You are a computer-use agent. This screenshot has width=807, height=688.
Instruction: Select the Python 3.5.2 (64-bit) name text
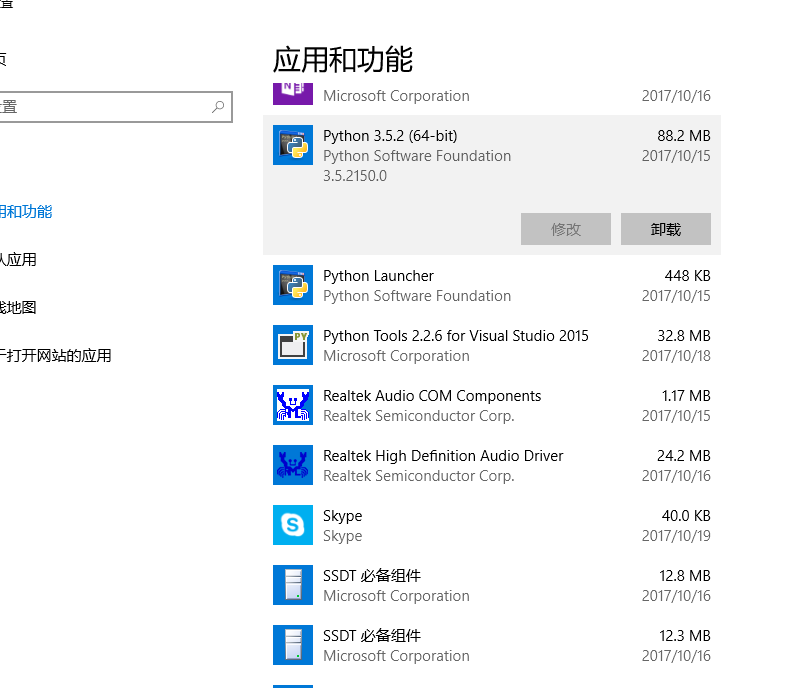(x=390, y=136)
